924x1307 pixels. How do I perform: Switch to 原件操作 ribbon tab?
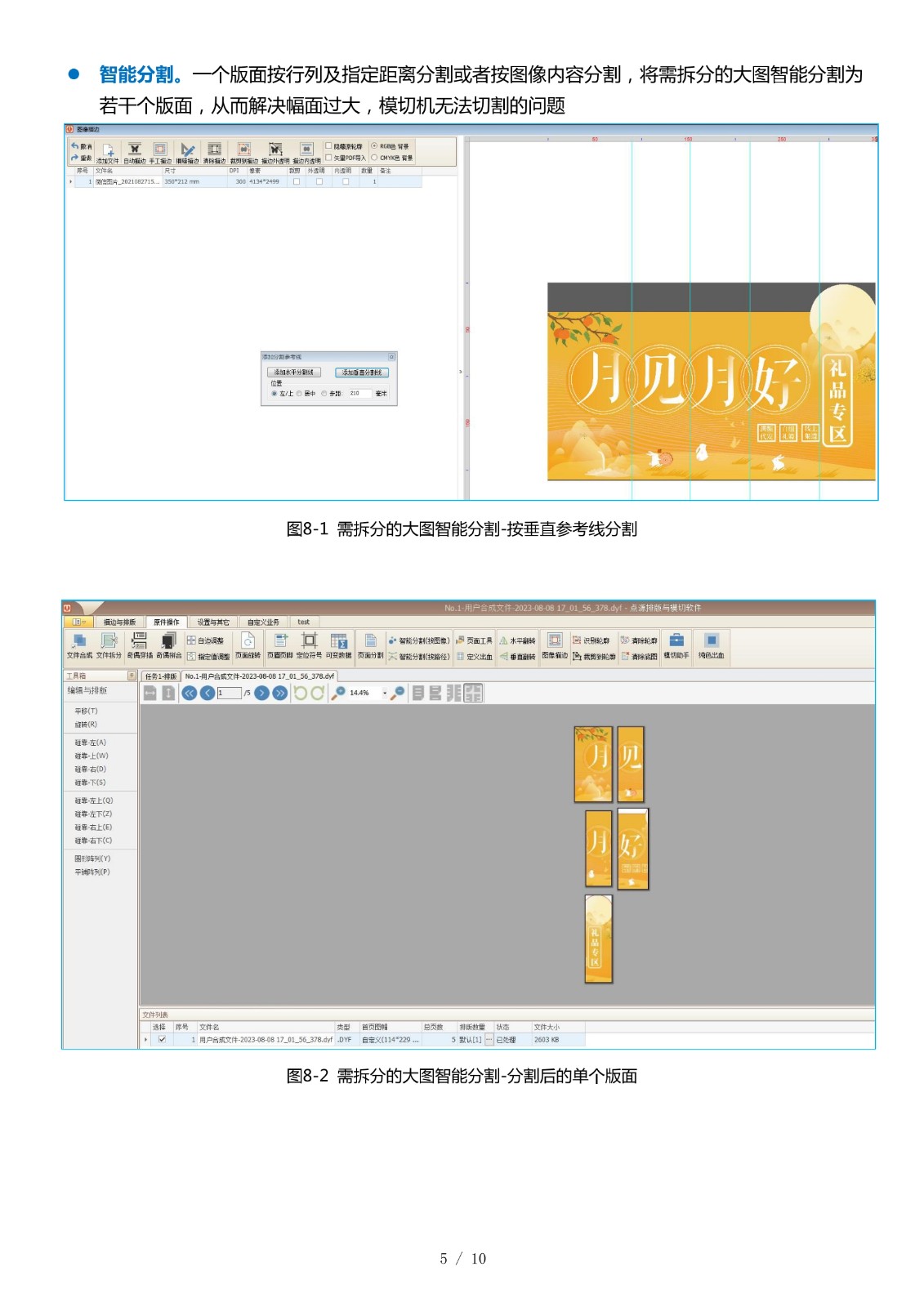pyautogui.click(x=167, y=622)
